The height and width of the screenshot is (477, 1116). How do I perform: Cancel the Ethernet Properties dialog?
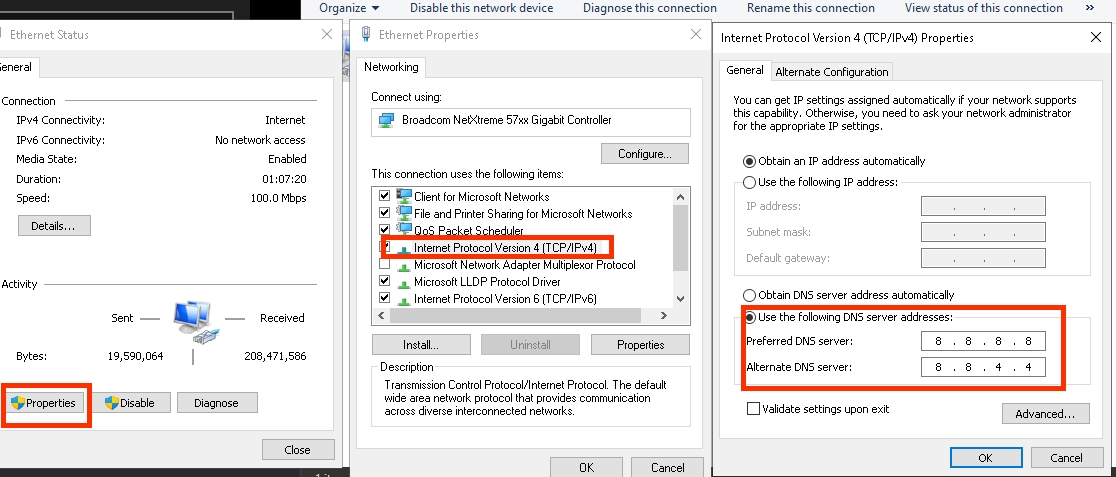[668, 467]
